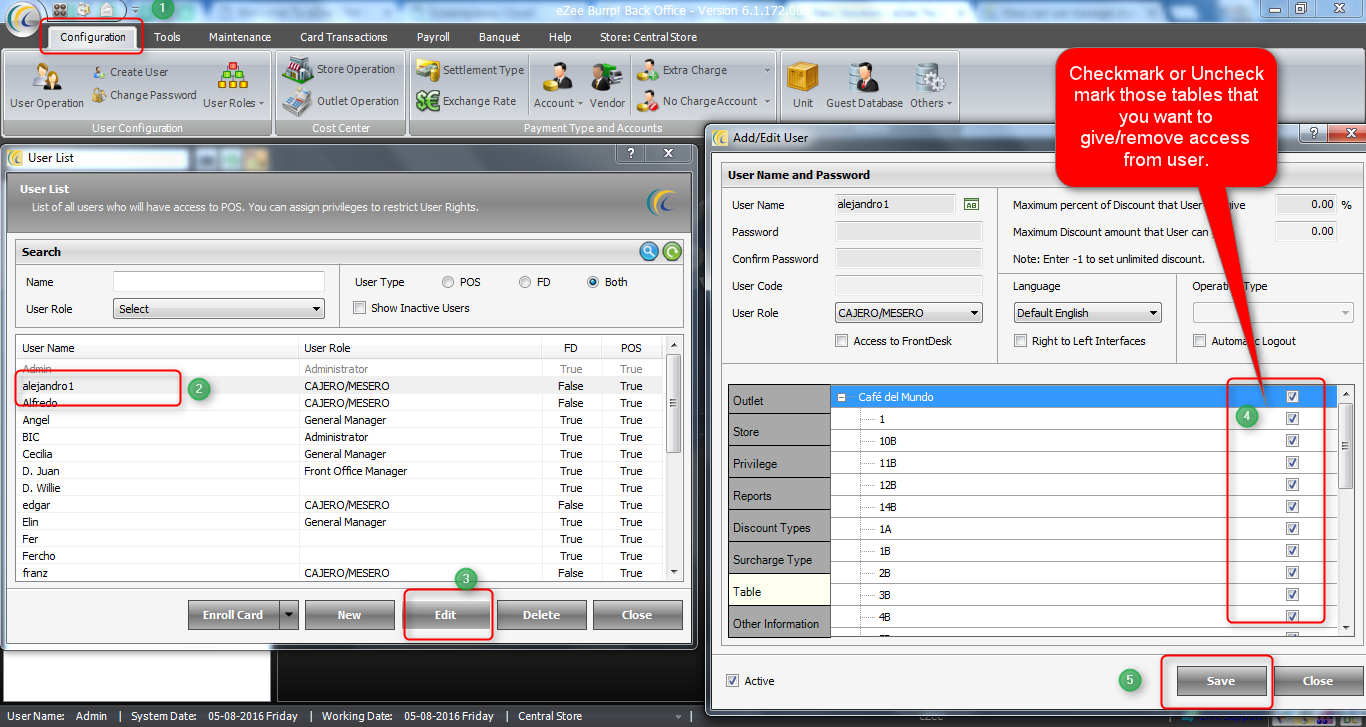This screenshot has width=1366, height=727.
Task: Click the first quick access grid icon
Action: tap(60, 9)
